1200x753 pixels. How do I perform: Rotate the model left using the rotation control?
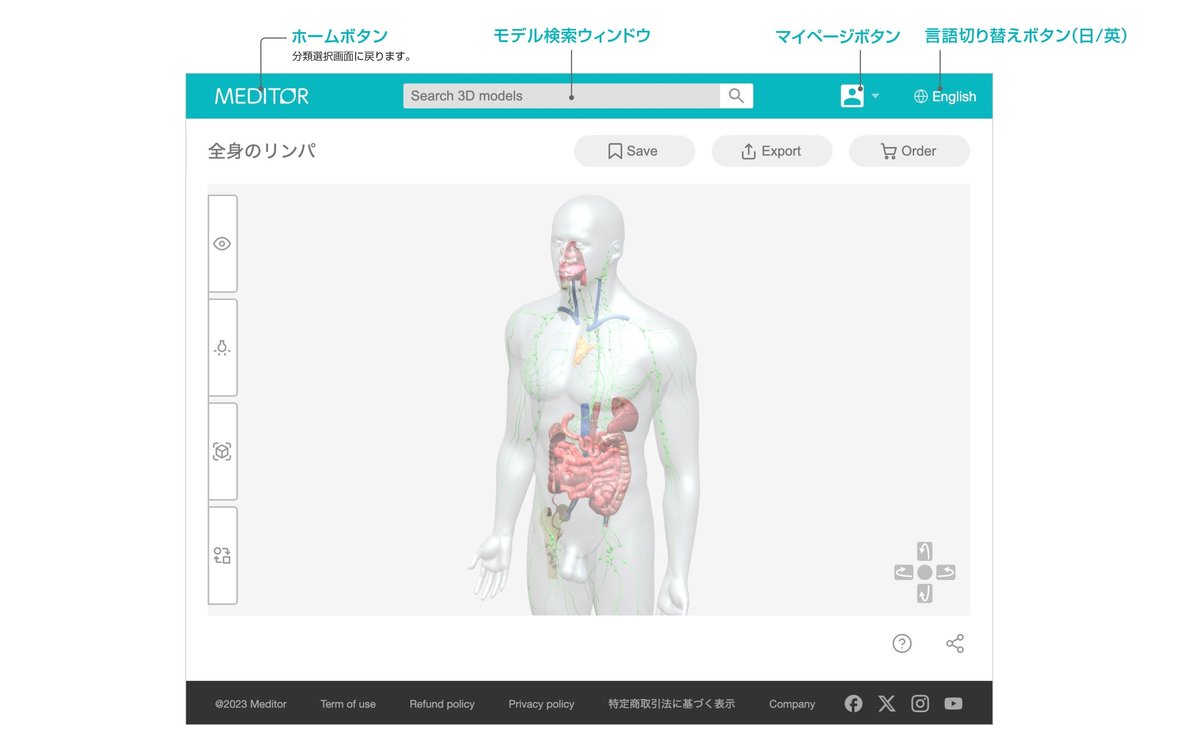click(902, 571)
